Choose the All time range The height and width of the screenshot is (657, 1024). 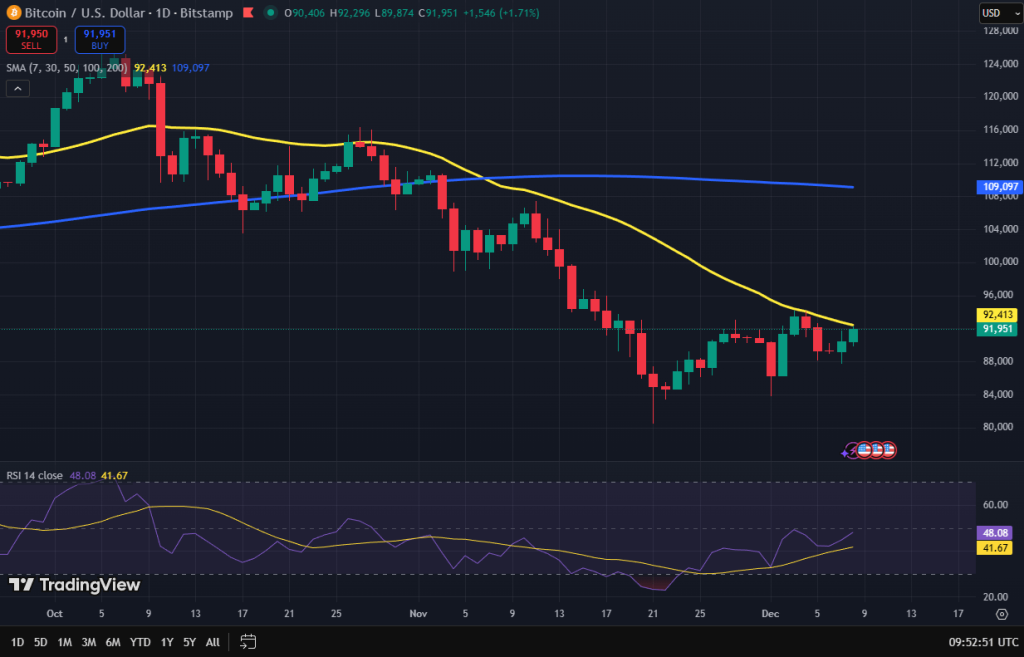tap(213, 642)
